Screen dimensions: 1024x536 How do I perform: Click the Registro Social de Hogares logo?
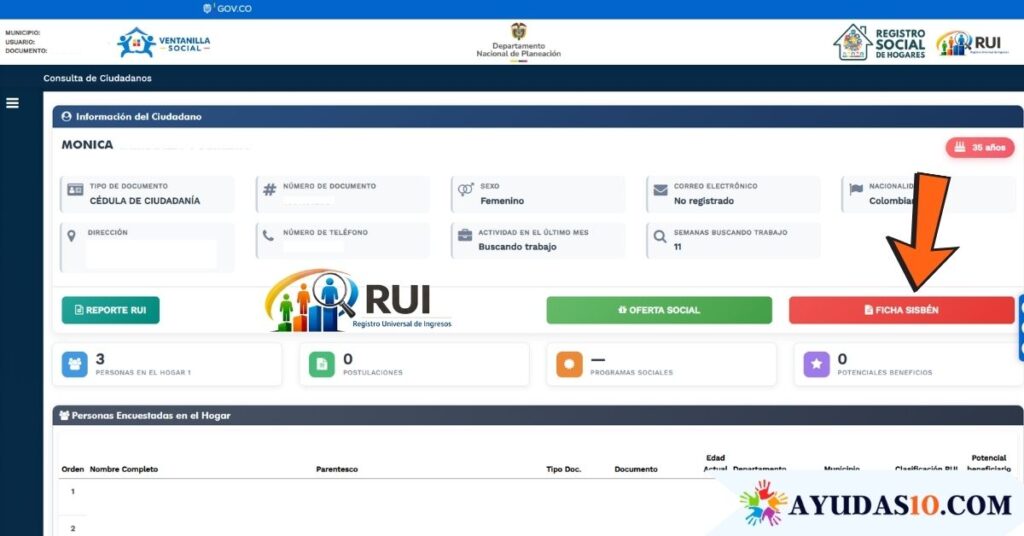[x=879, y=42]
